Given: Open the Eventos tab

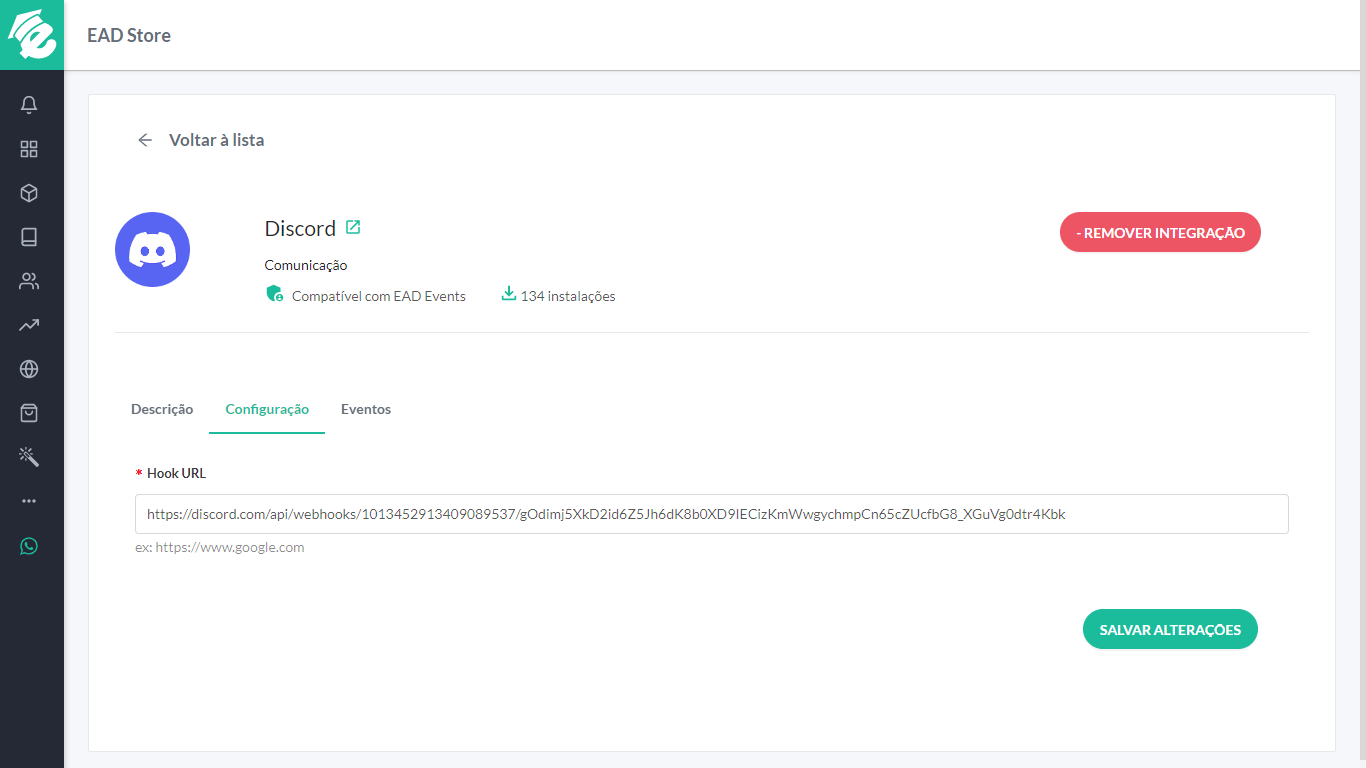Looking at the screenshot, I should tap(366, 409).
